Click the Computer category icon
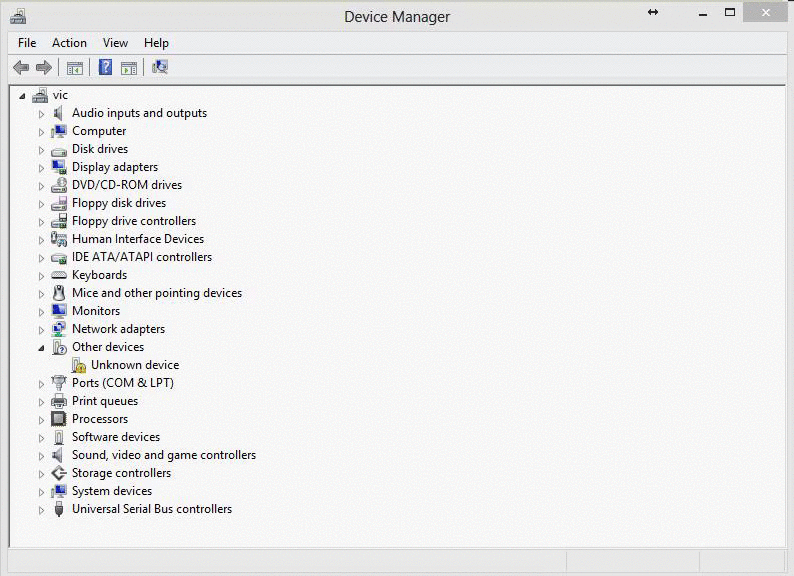The image size is (794, 576). [x=59, y=131]
